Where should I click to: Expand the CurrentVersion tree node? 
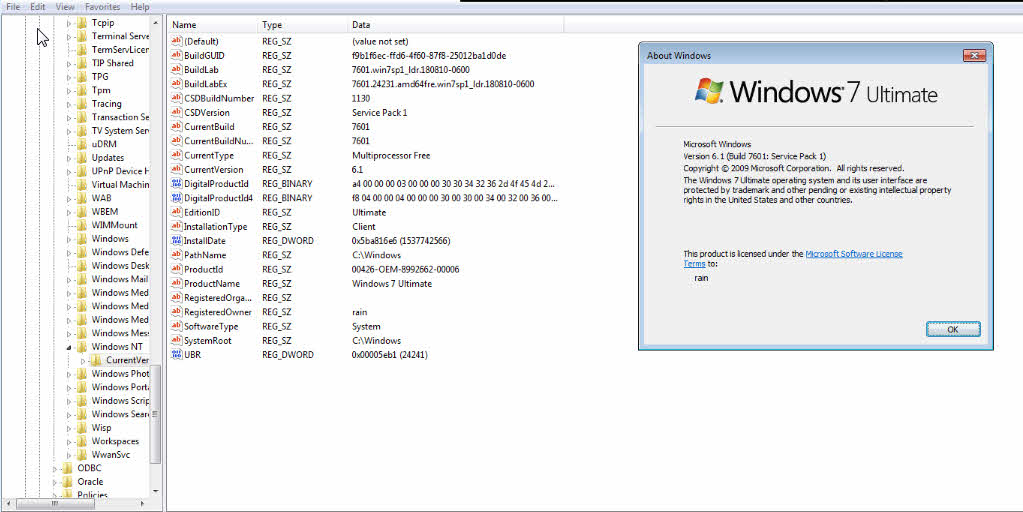click(83, 361)
